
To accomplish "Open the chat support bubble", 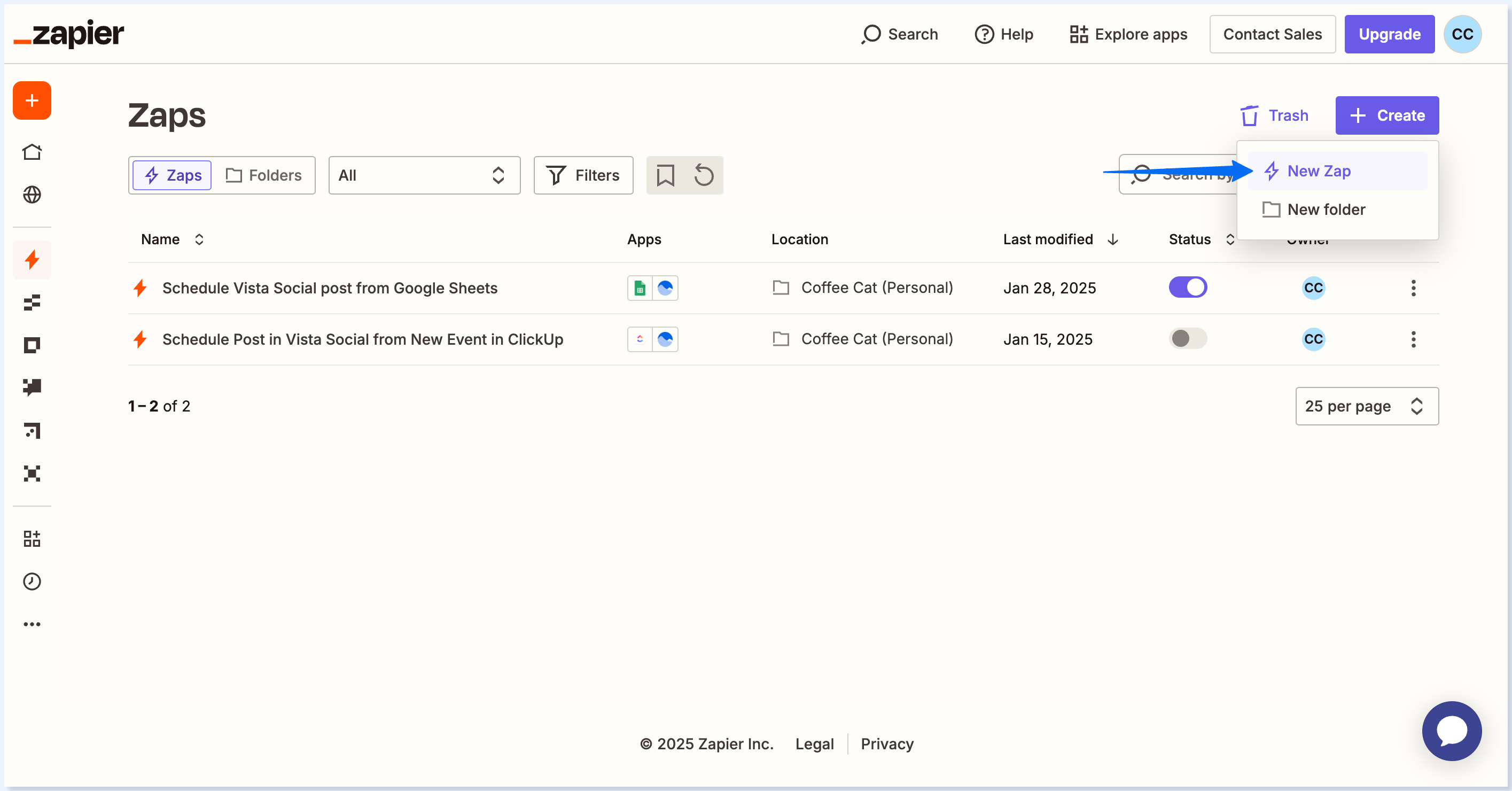I will click(x=1452, y=731).
